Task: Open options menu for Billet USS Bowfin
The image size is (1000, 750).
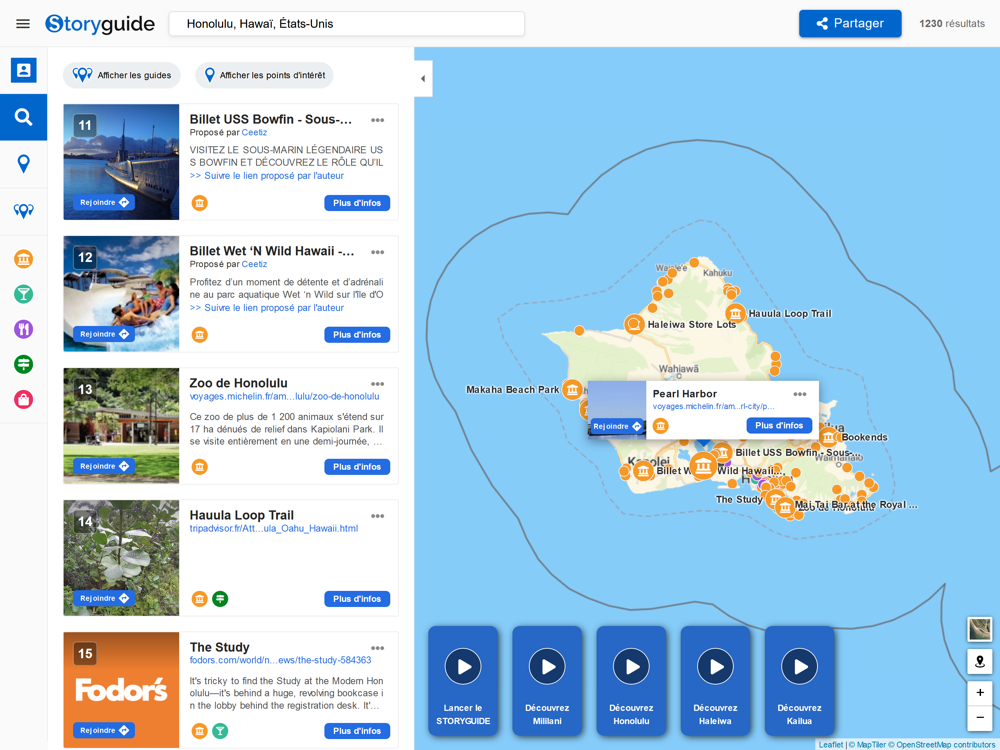Action: (378, 120)
